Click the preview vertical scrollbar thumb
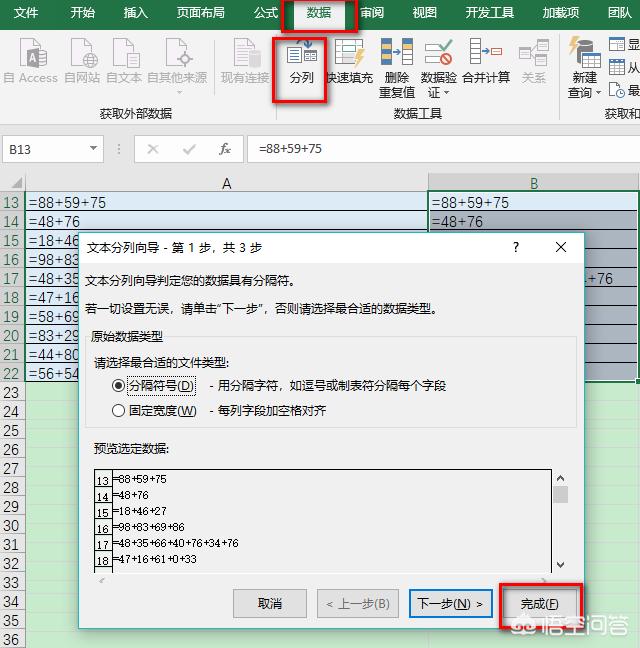 560,494
